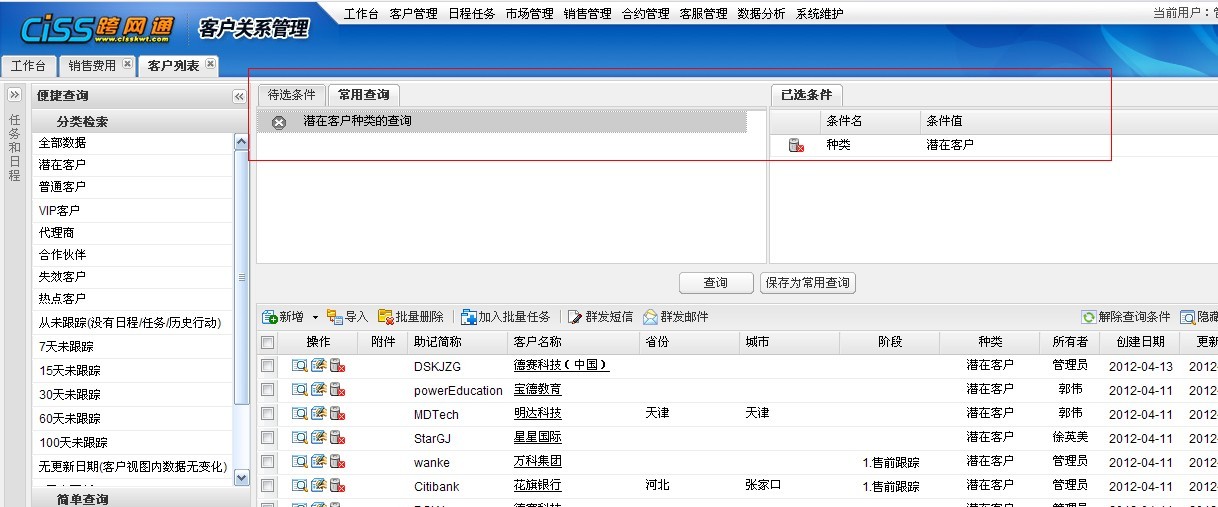Open dropdown arrow next to 新增

coord(315,318)
